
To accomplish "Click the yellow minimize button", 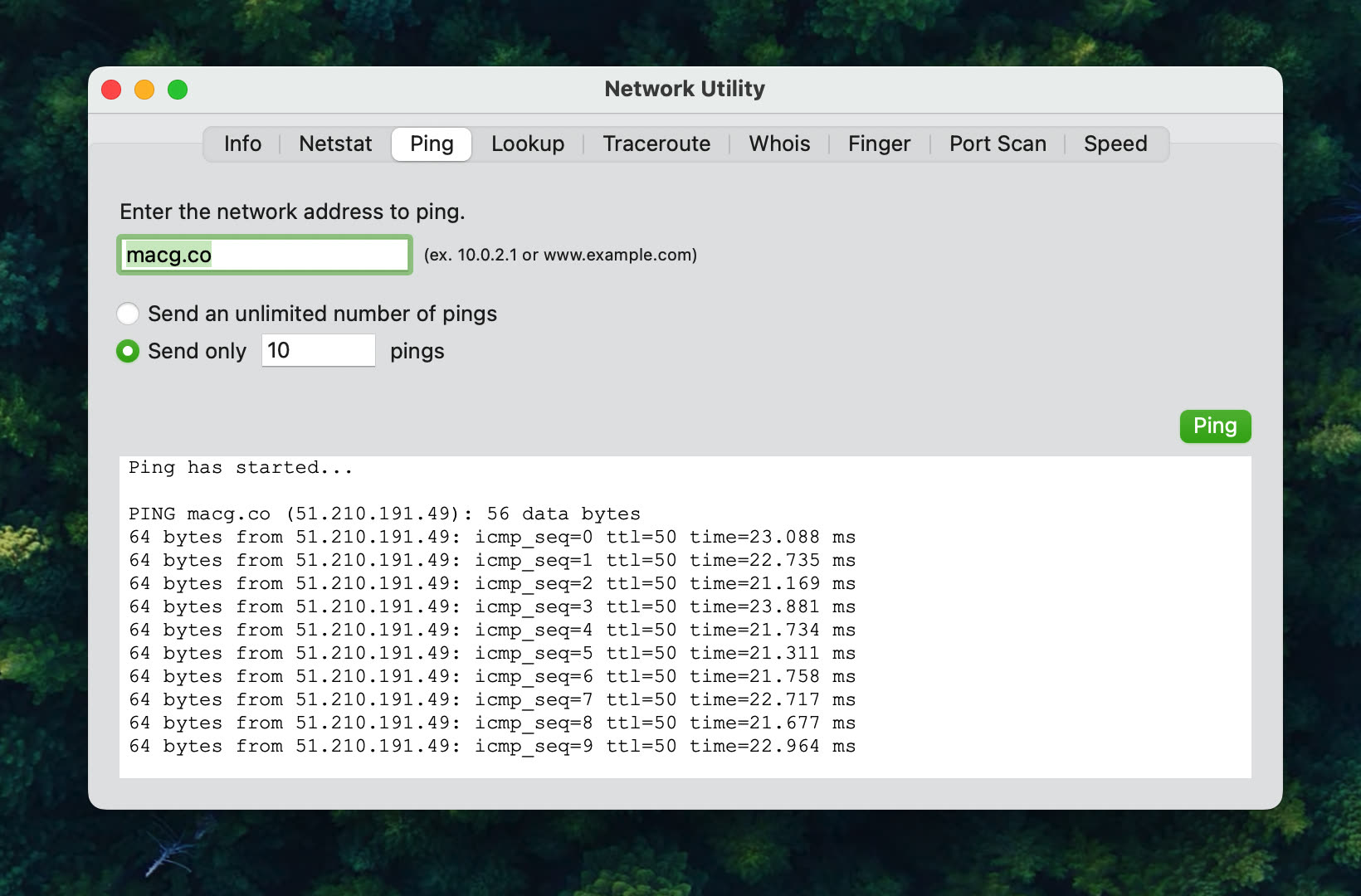I will click(144, 89).
